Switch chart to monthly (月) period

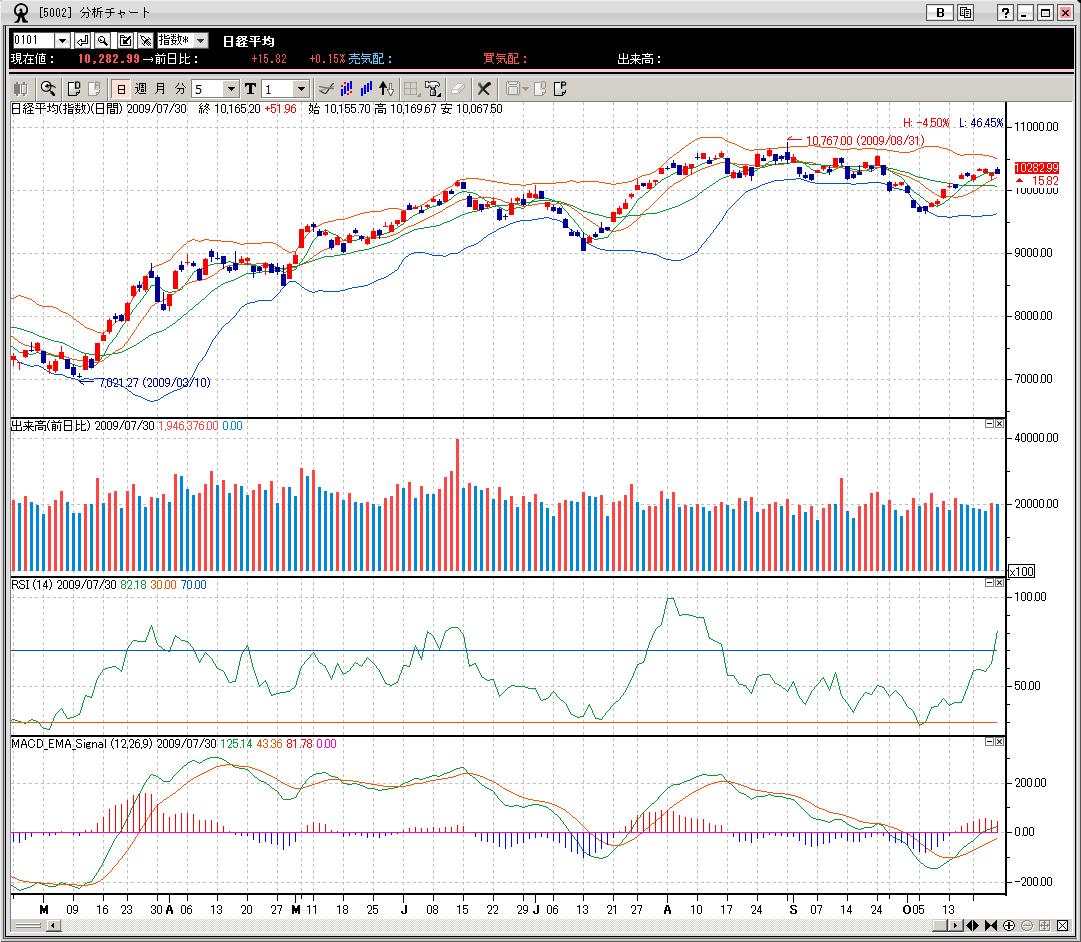point(160,89)
